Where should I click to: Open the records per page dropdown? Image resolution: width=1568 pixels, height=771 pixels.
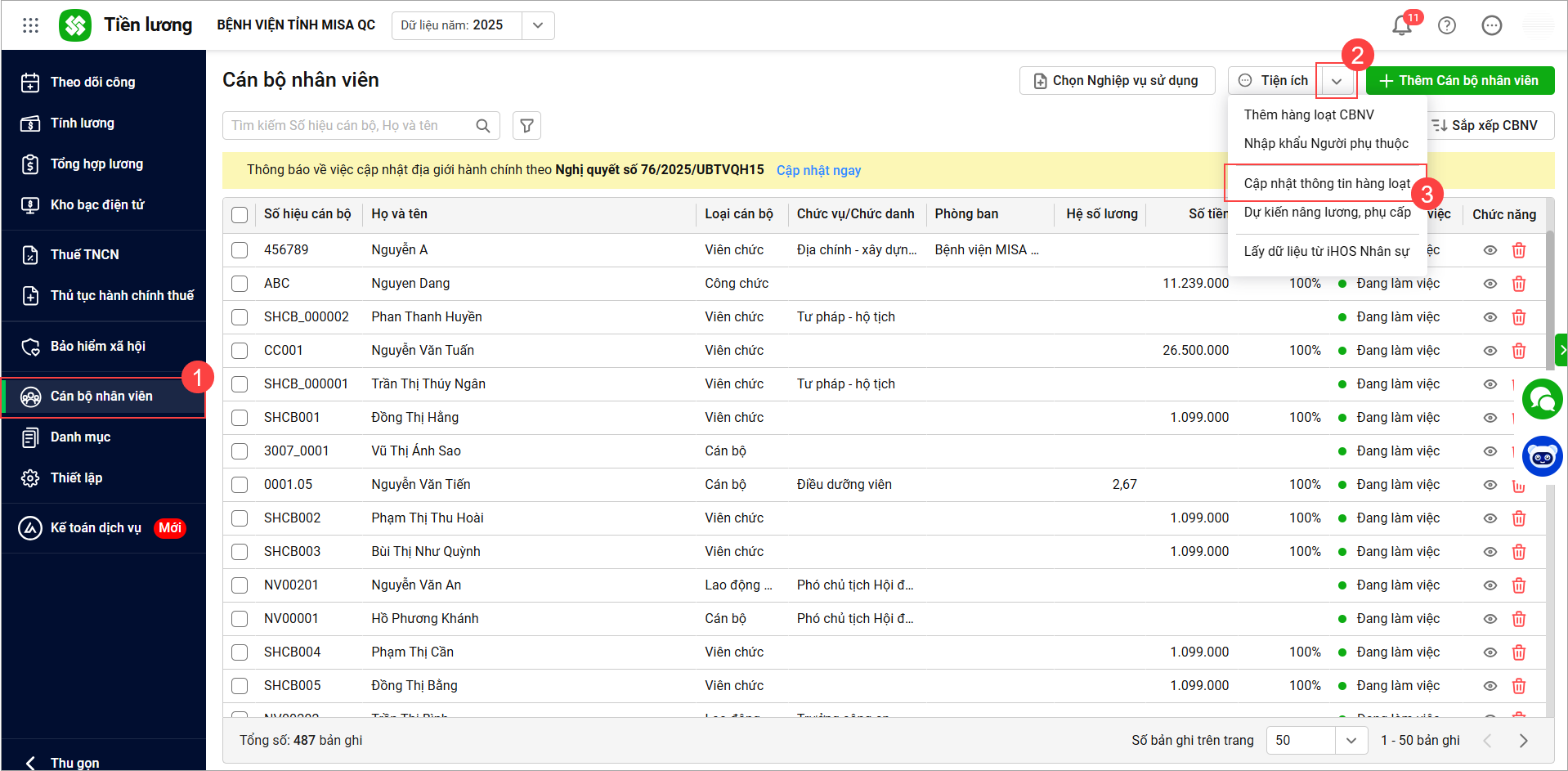pyautogui.click(x=1351, y=740)
